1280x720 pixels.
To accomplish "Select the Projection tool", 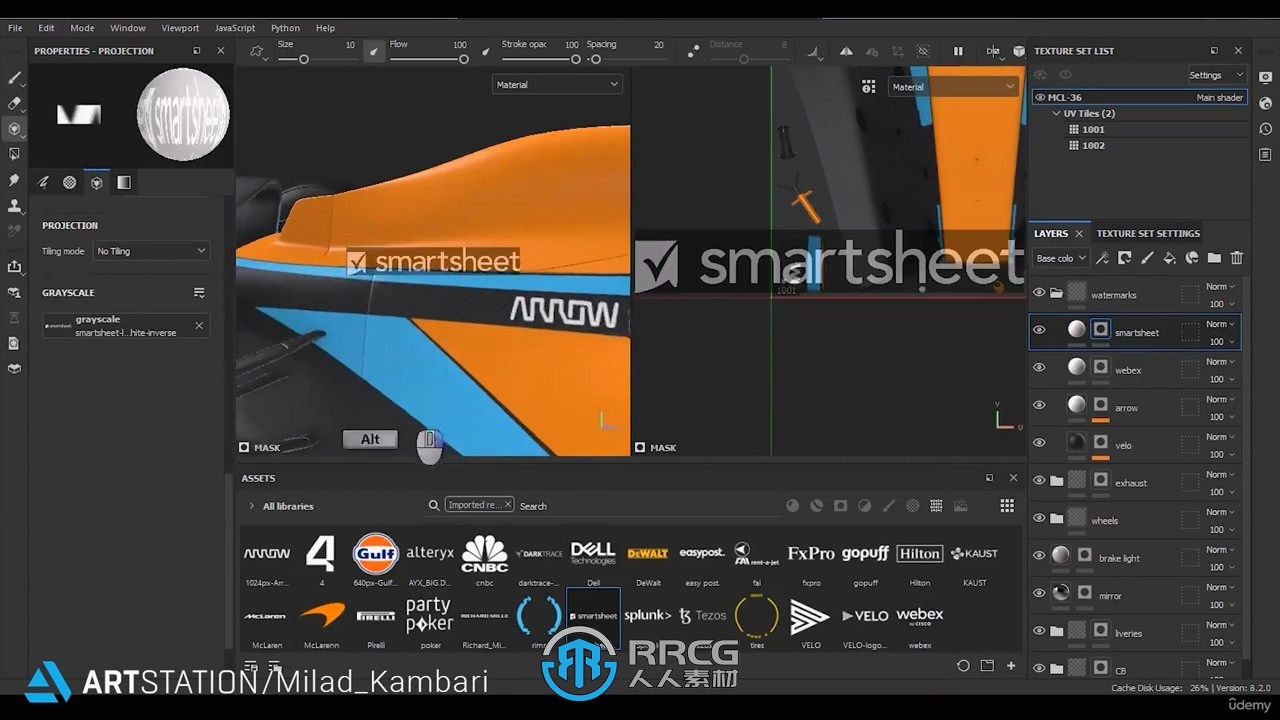I will point(14,129).
